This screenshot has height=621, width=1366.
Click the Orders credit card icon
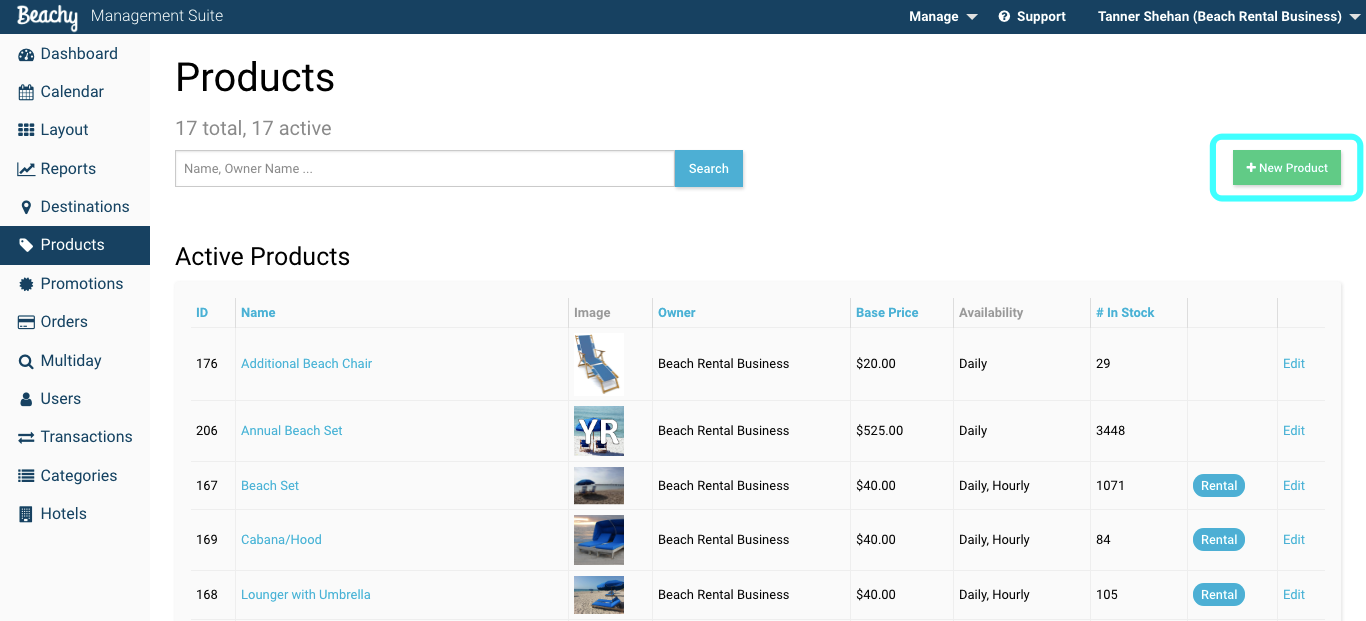[26, 322]
